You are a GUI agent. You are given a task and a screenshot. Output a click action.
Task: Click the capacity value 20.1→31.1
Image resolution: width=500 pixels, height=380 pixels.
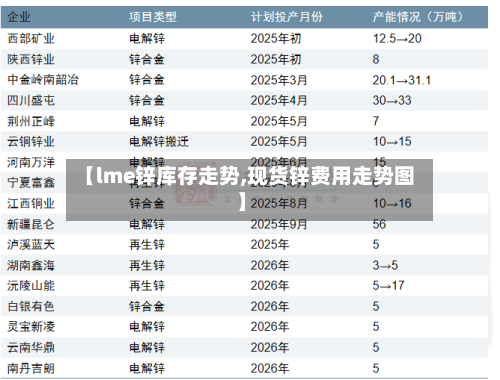pyautogui.click(x=402, y=80)
